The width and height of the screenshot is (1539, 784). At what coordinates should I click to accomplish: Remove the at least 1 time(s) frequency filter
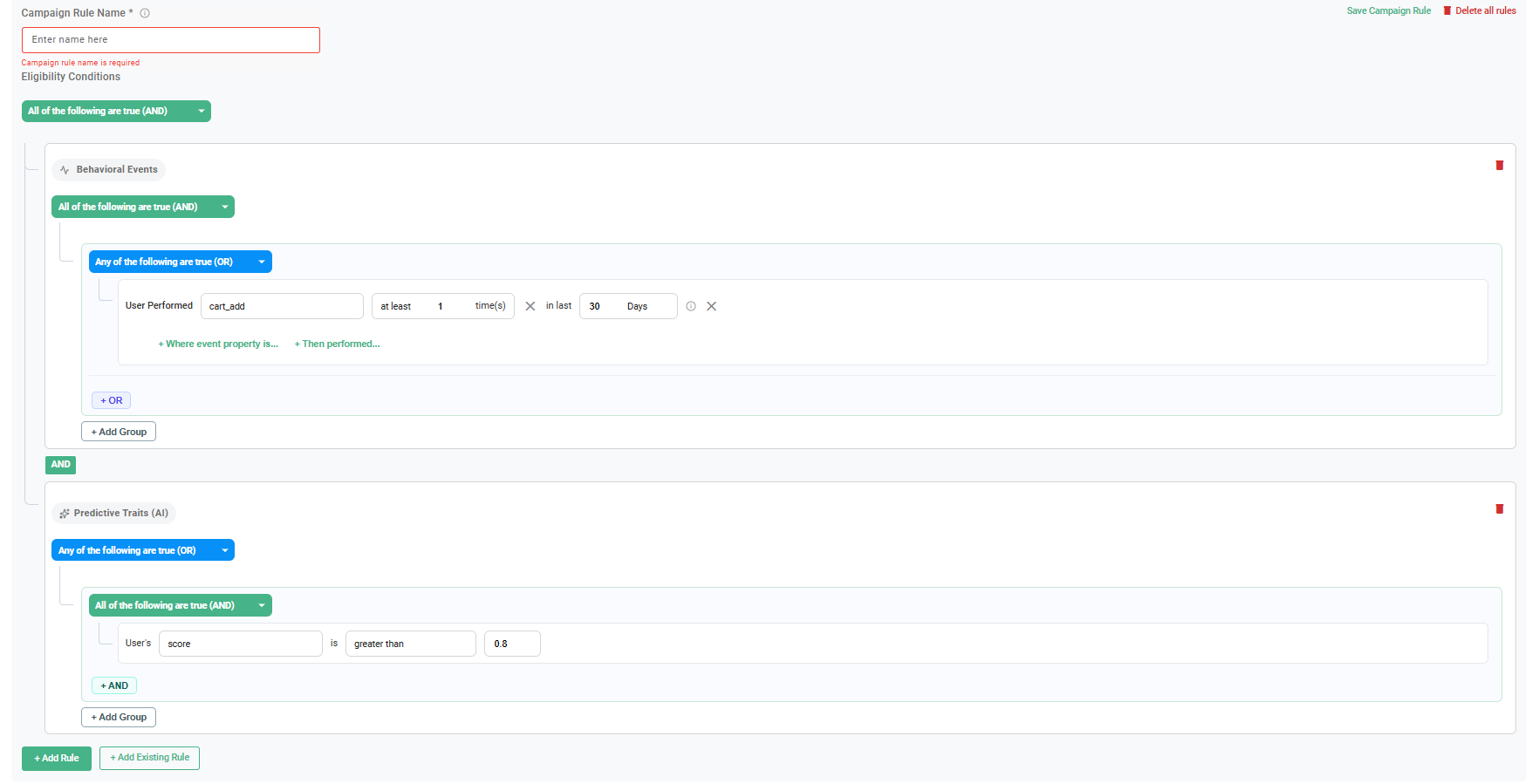(530, 306)
